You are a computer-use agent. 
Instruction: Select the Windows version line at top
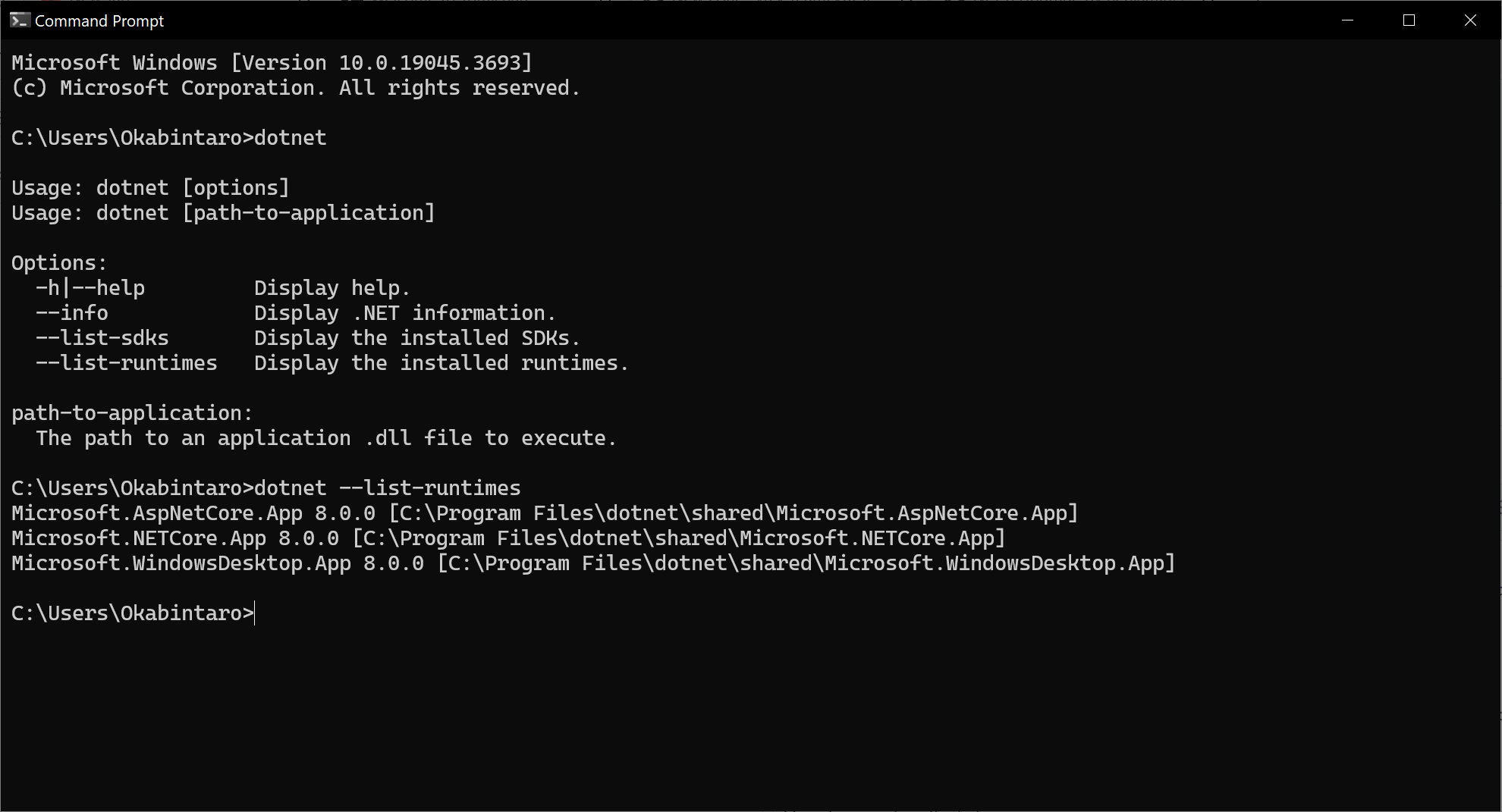(270, 62)
